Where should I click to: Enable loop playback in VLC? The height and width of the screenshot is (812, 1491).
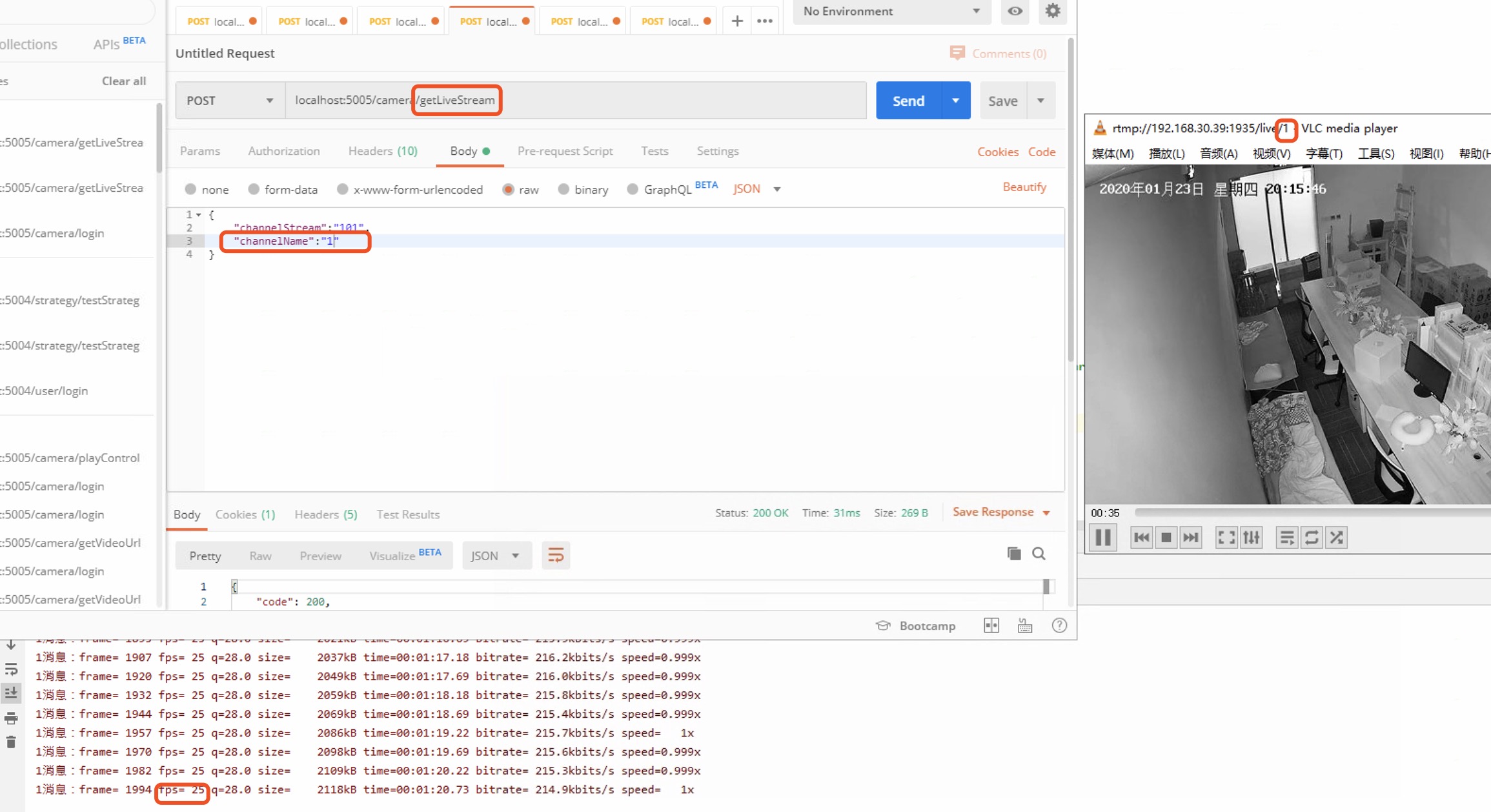click(x=1312, y=537)
